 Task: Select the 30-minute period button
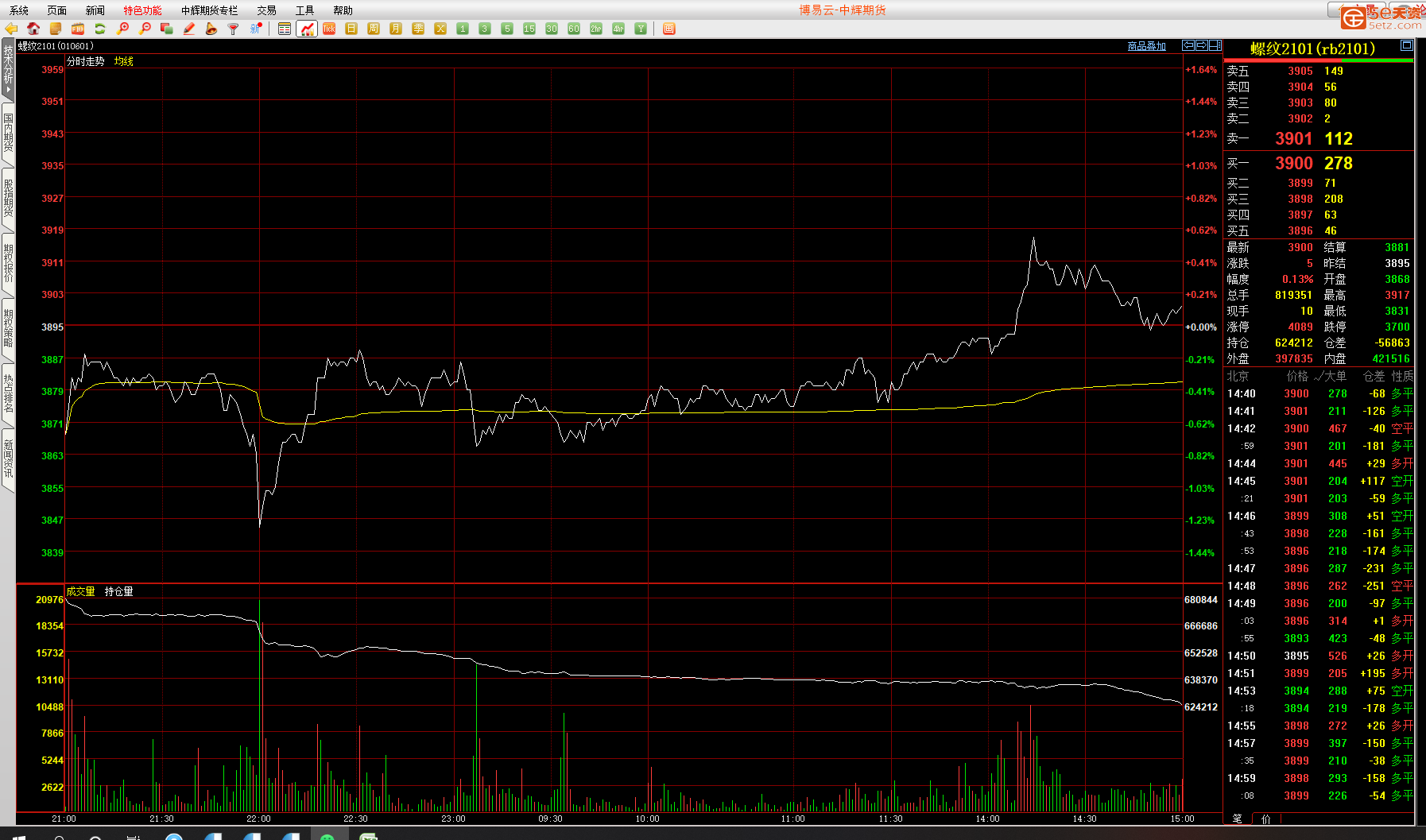coord(552,29)
